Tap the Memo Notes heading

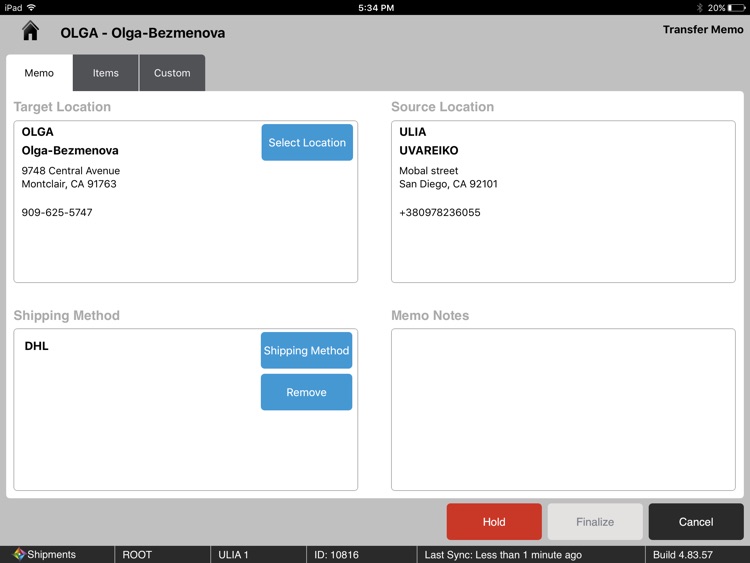click(x=430, y=315)
